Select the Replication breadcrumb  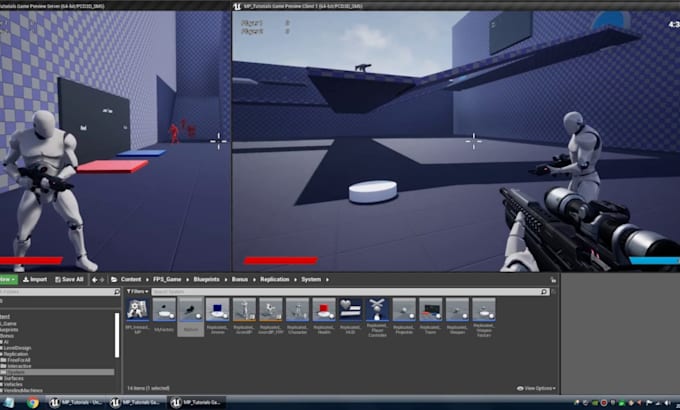tap(275, 279)
